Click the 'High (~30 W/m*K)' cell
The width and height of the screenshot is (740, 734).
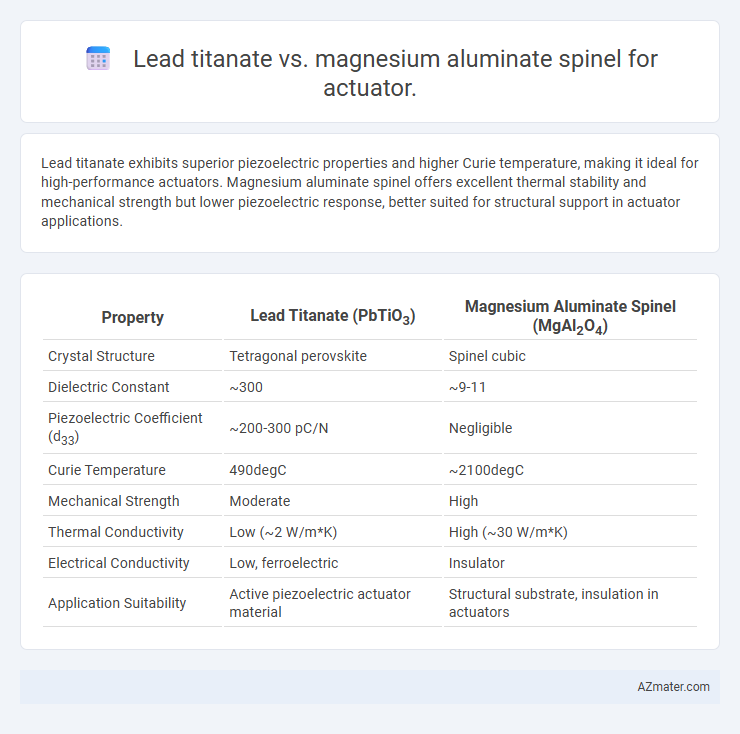tap(508, 532)
